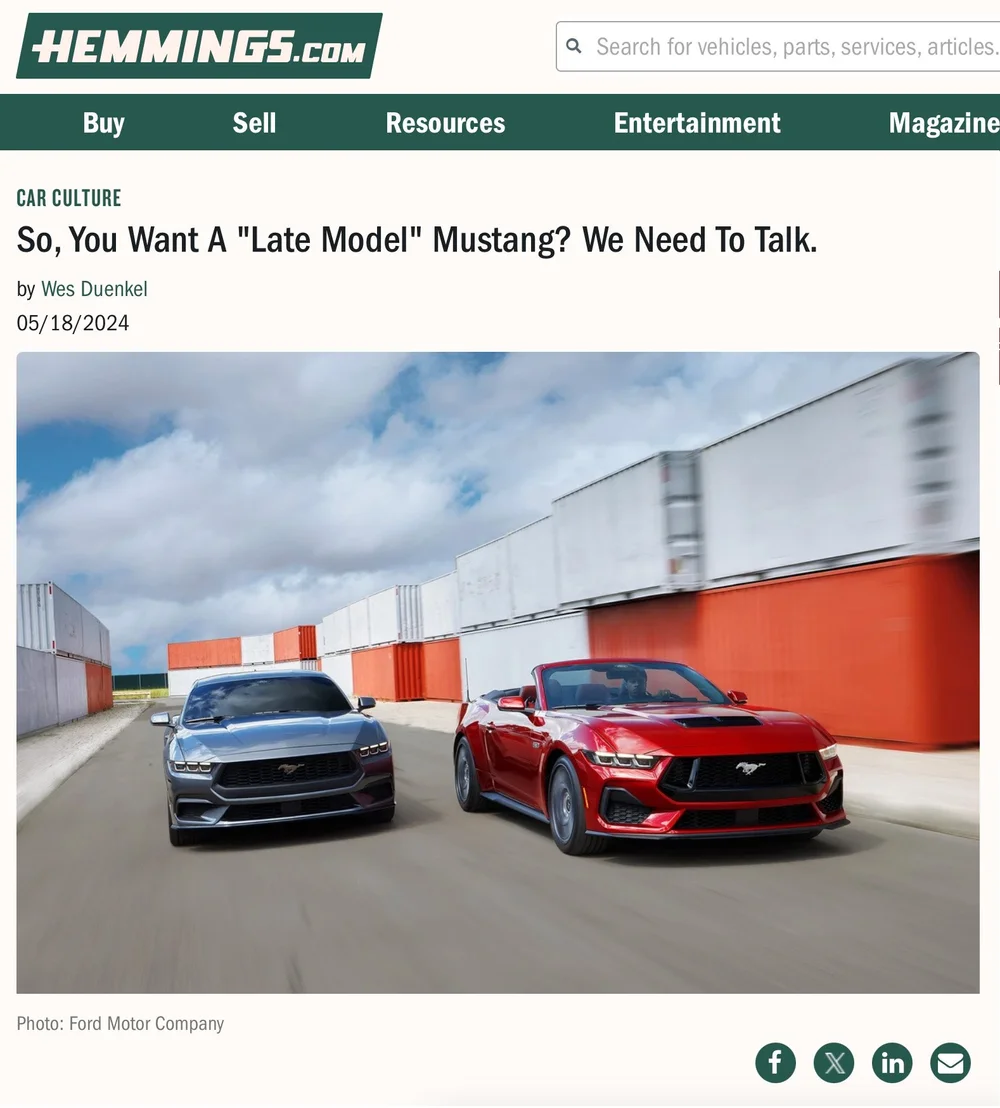
Task: Share article on Facebook
Action: (775, 1062)
